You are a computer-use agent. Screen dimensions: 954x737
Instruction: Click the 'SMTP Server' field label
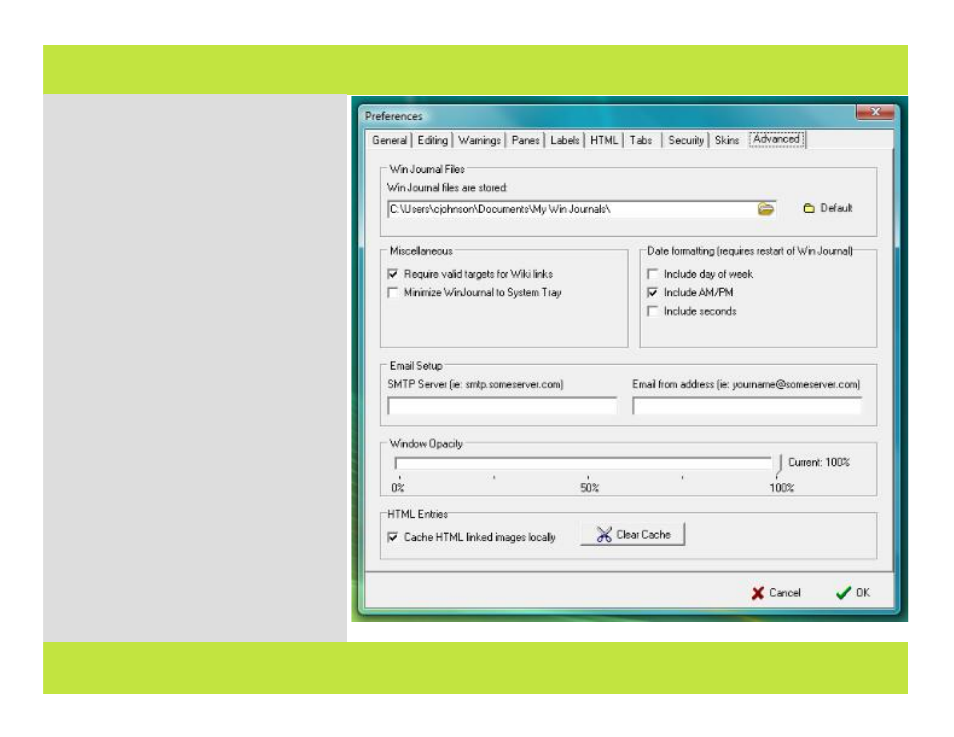[475, 385]
